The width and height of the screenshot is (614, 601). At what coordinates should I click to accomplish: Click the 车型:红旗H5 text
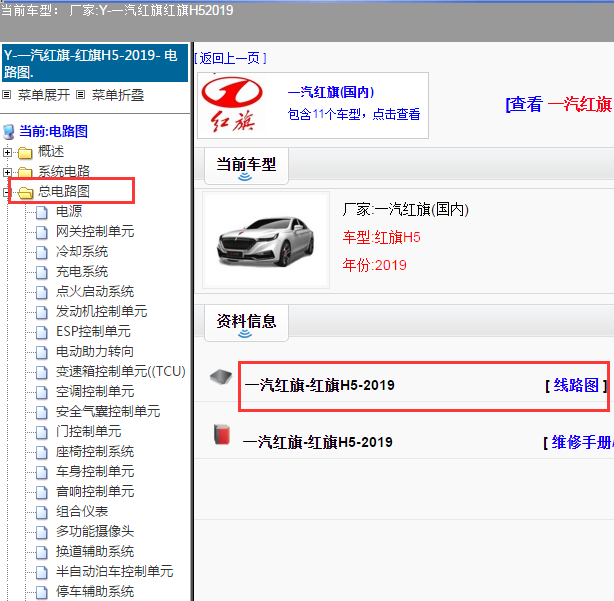click(x=381, y=238)
